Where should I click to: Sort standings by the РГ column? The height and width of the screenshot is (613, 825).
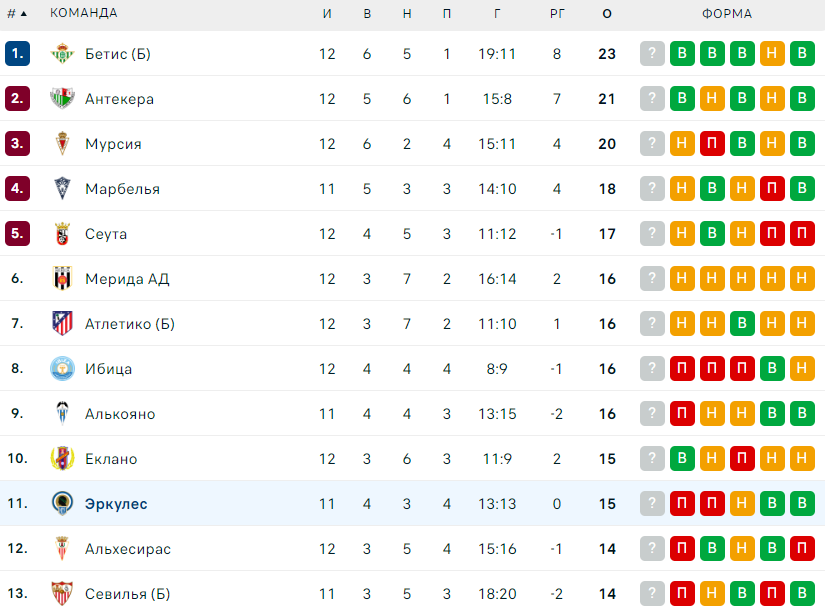[557, 13]
